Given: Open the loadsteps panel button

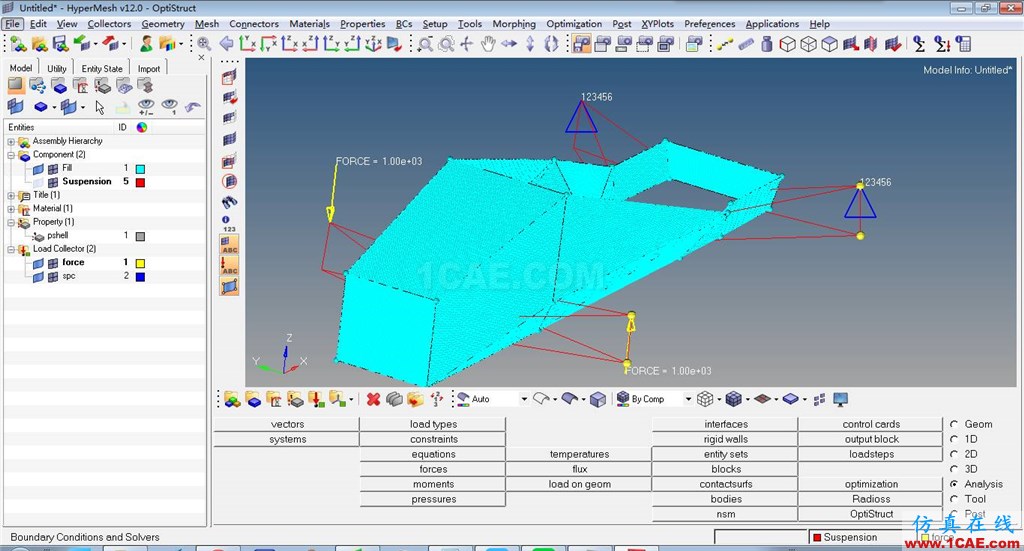Looking at the screenshot, I should [871, 454].
